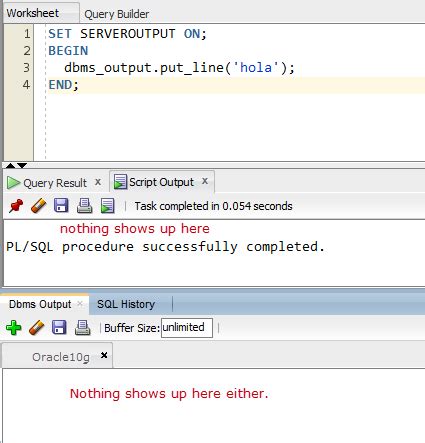
Task: Close the Dbms Output tab
Action: [x=80, y=304]
